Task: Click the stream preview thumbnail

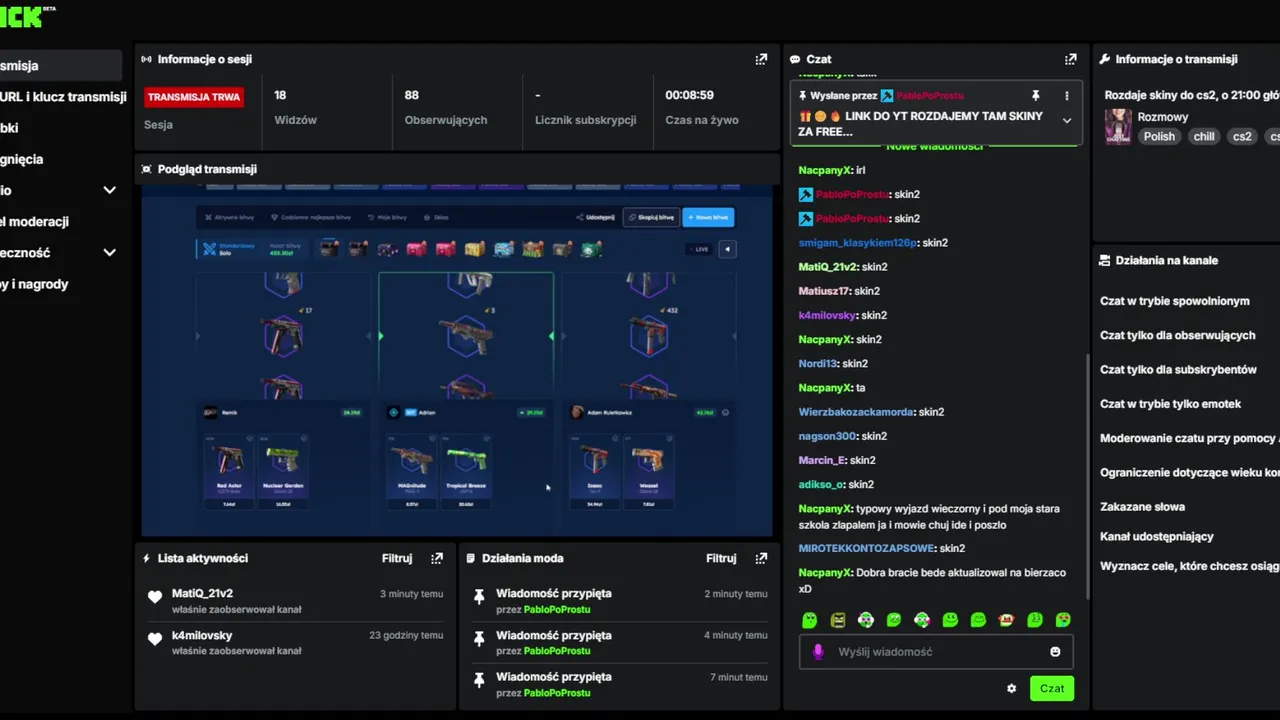Action: pos(457,360)
